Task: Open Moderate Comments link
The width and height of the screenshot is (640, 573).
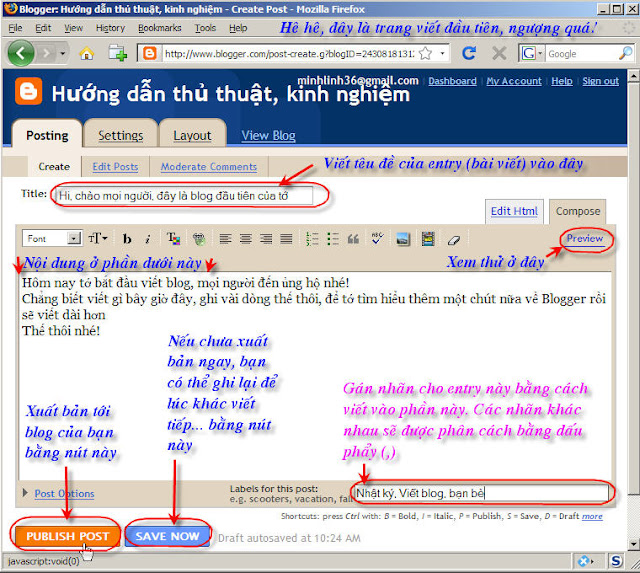Action: point(209,167)
